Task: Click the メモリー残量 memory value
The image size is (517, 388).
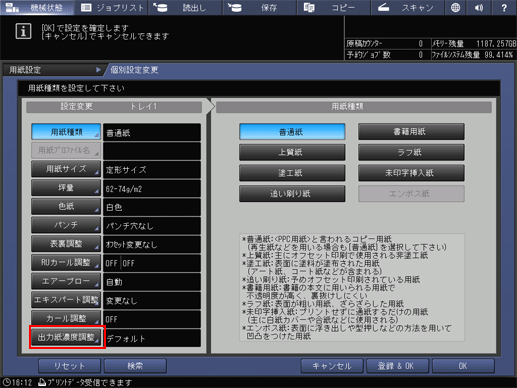Action: (495, 44)
